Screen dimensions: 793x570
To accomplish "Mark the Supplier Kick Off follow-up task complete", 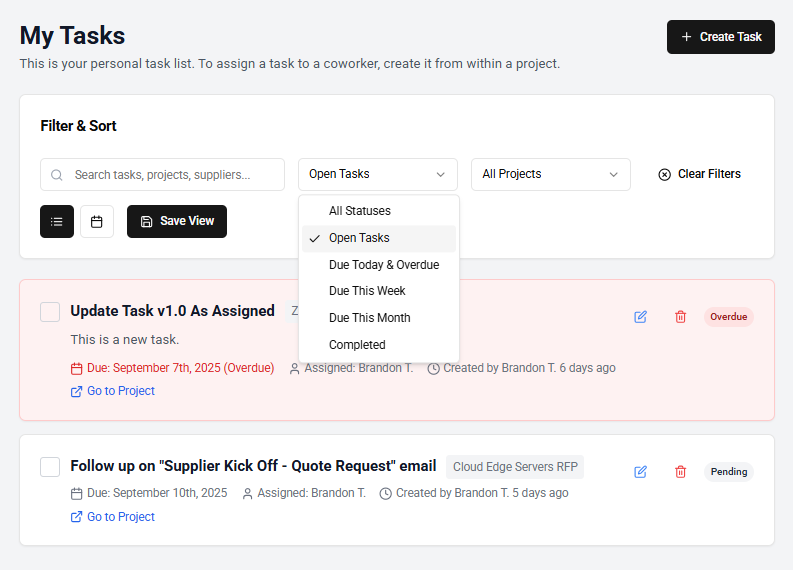I will click(50, 467).
